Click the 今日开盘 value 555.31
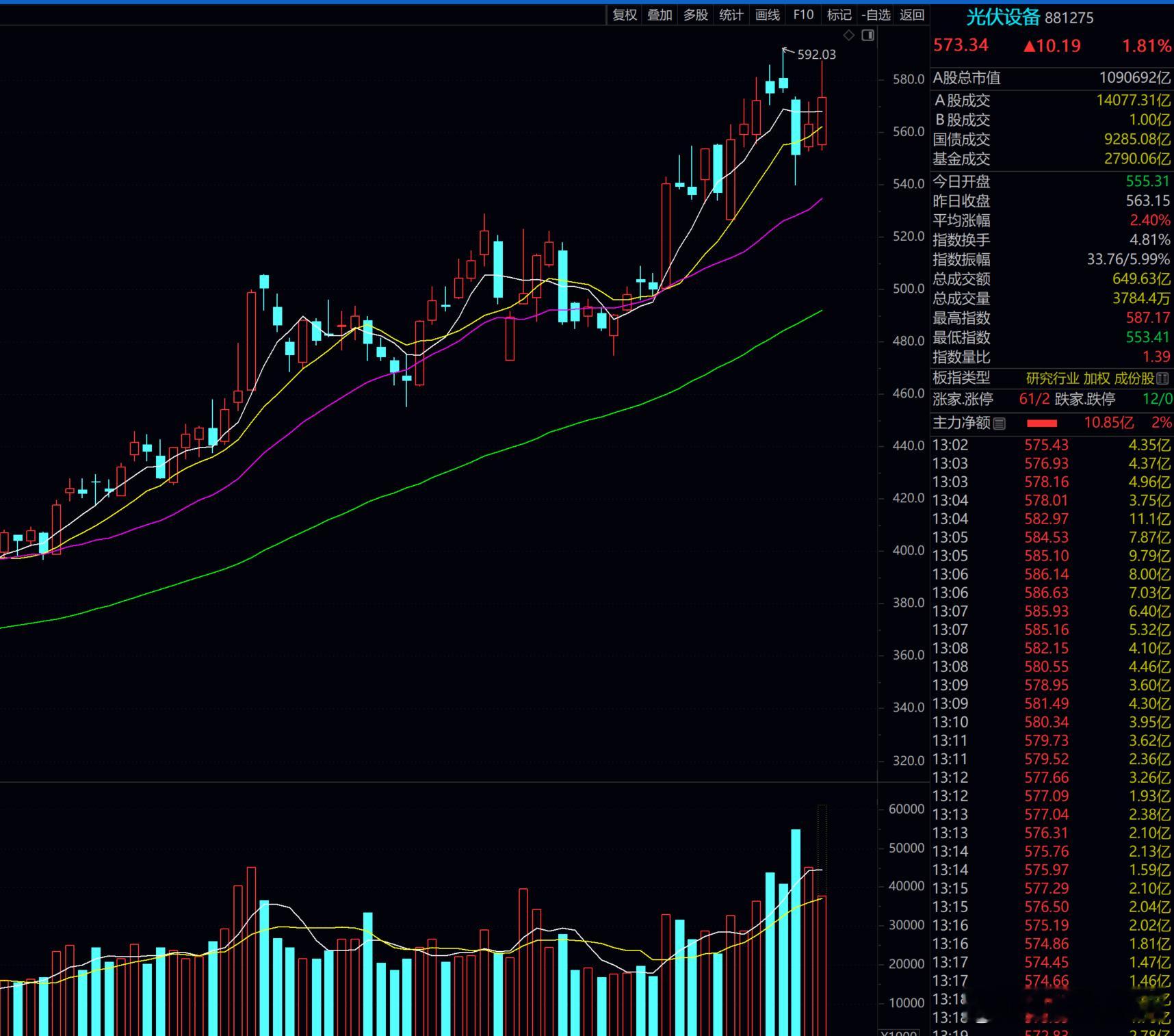Screen dimensions: 1174x1036 click(1148, 181)
